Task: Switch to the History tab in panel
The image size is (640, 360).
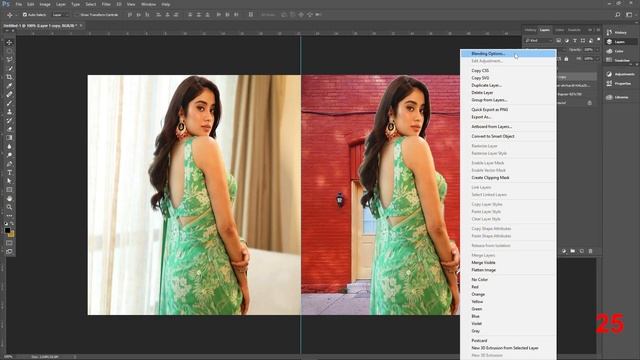Action: click(530, 30)
